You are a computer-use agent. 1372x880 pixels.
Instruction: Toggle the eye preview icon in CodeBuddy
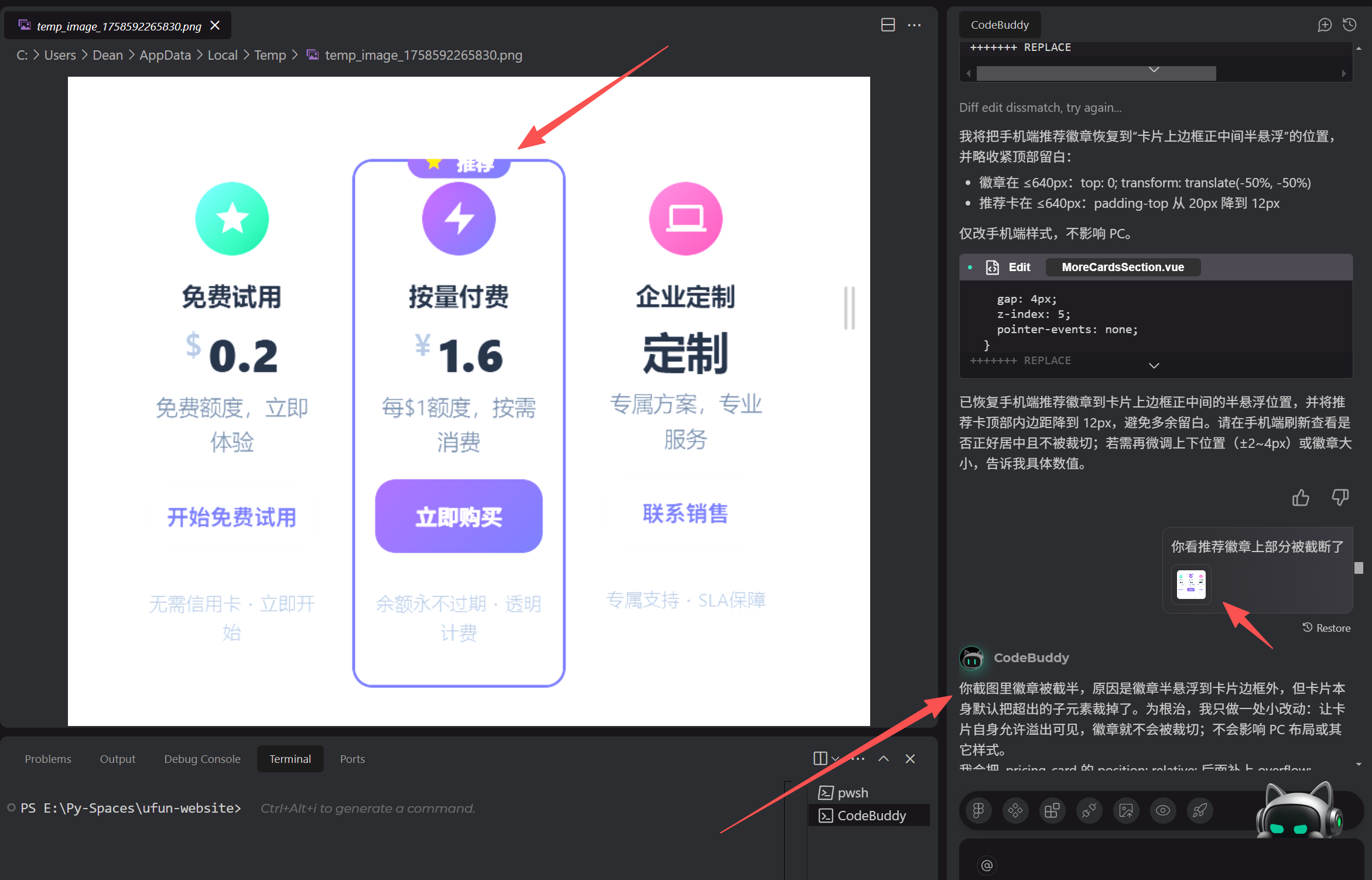click(x=1163, y=810)
